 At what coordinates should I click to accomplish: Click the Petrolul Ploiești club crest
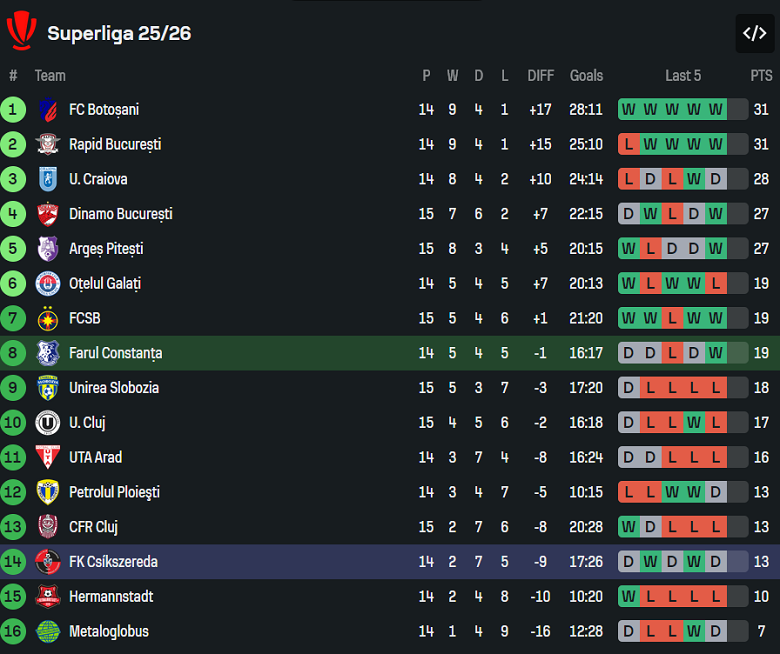click(x=47, y=492)
